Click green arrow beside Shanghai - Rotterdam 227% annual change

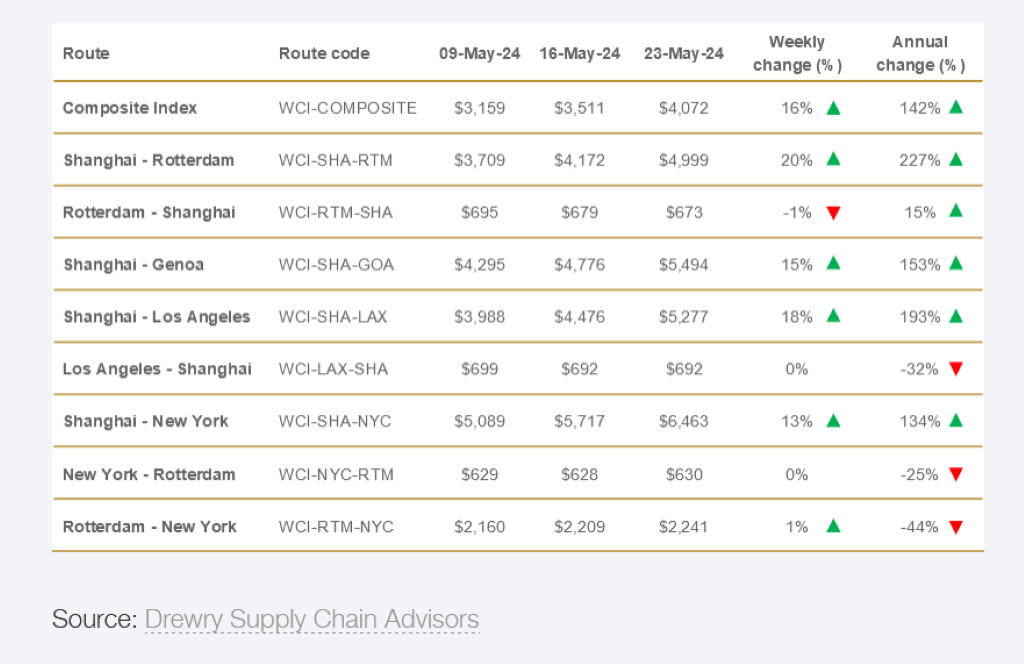[956, 159]
